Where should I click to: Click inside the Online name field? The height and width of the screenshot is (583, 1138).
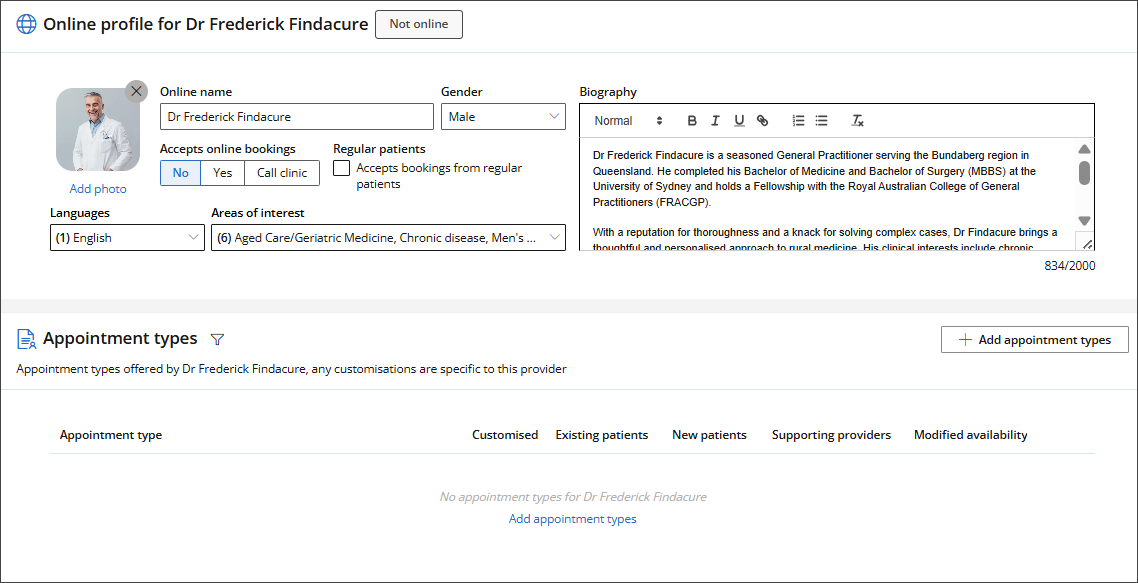pos(296,116)
